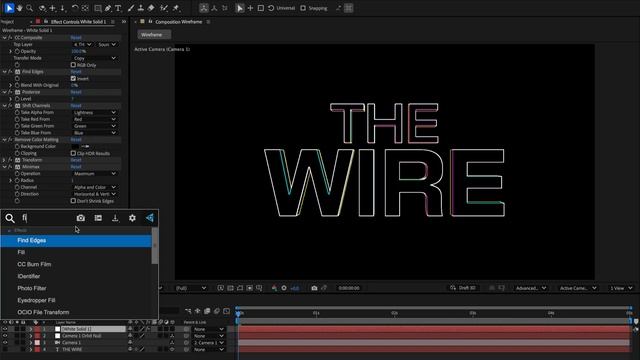
Task: Open the Take Blue From dropdown
Action: click(x=95, y=133)
